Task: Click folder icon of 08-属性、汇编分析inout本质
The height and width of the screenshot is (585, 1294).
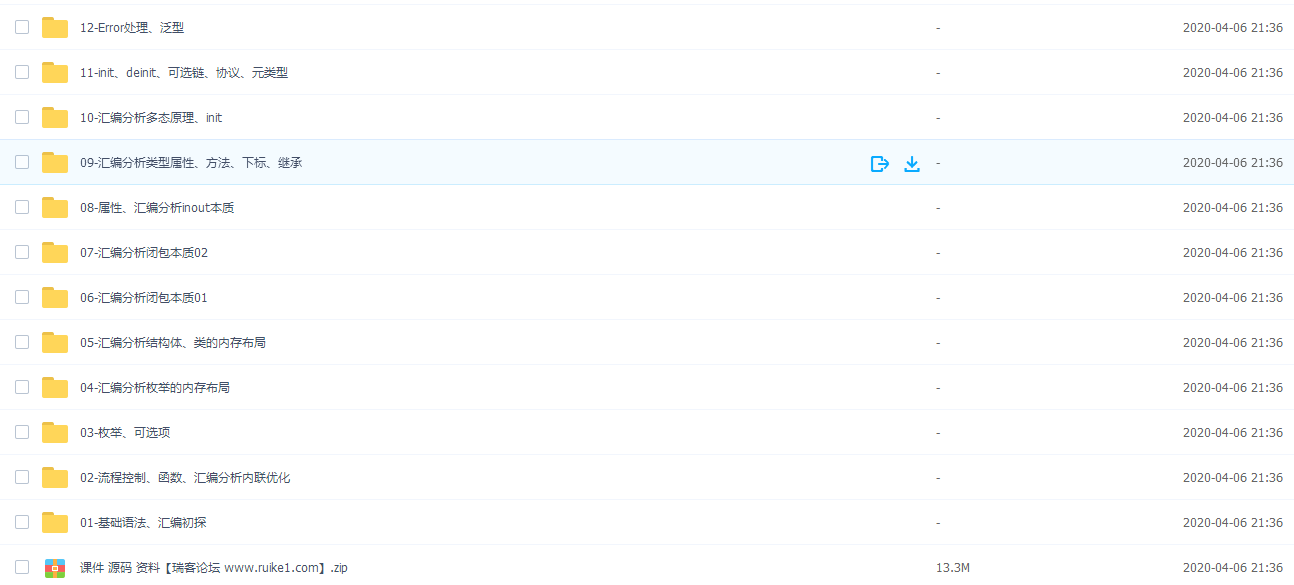Action: tap(55, 208)
